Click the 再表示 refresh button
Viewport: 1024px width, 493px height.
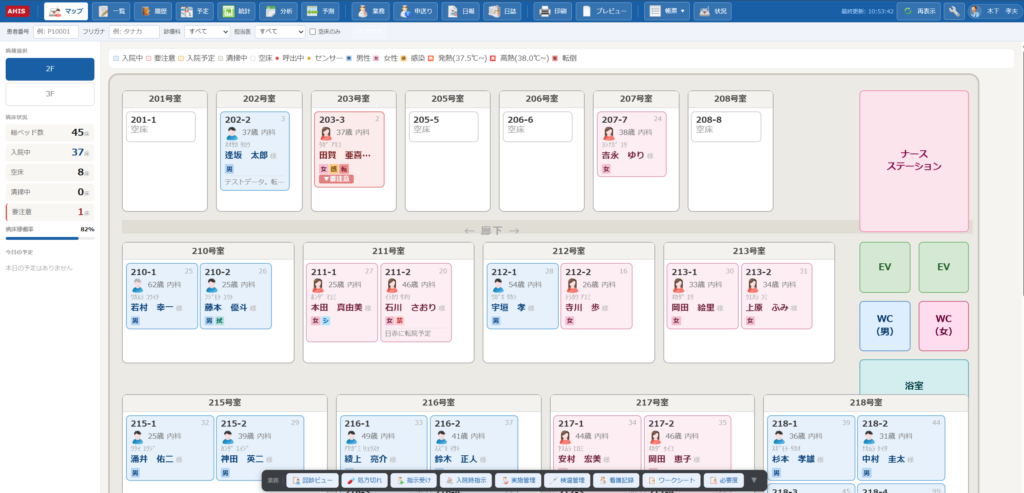pos(918,11)
